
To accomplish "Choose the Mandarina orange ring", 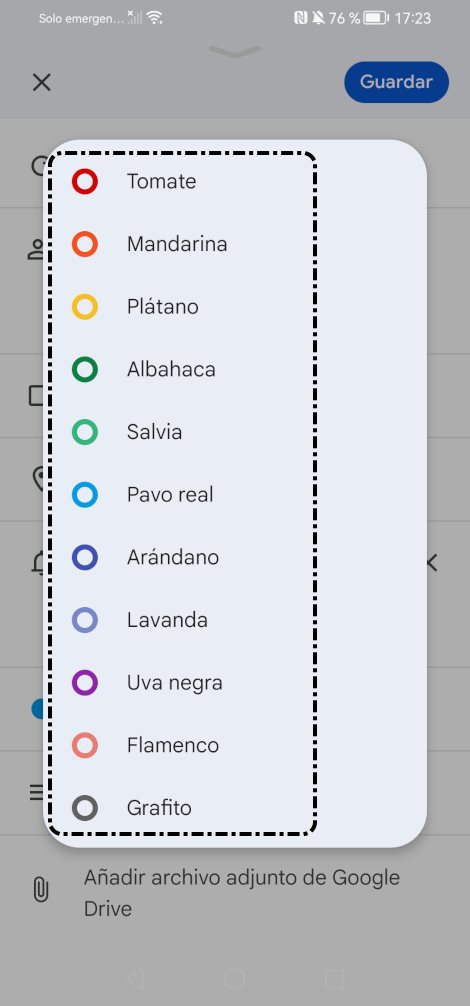I will click(x=85, y=244).
